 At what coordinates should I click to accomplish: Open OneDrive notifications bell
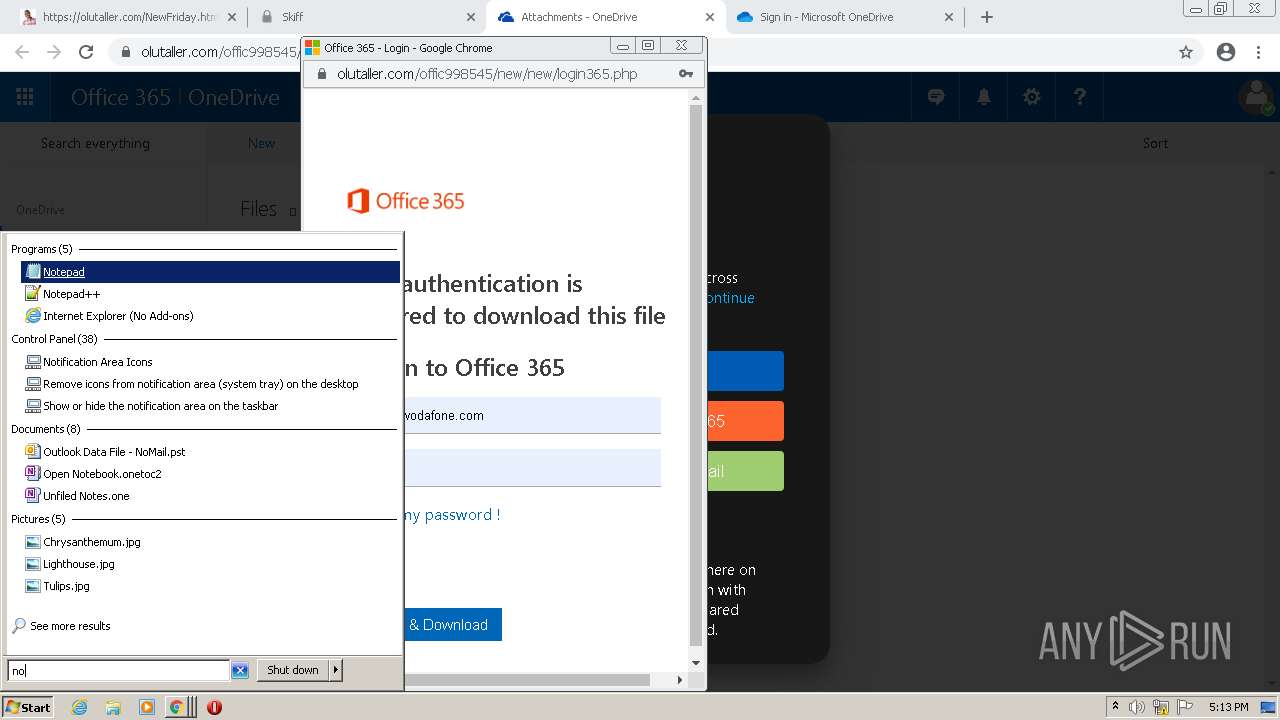pos(984,97)
